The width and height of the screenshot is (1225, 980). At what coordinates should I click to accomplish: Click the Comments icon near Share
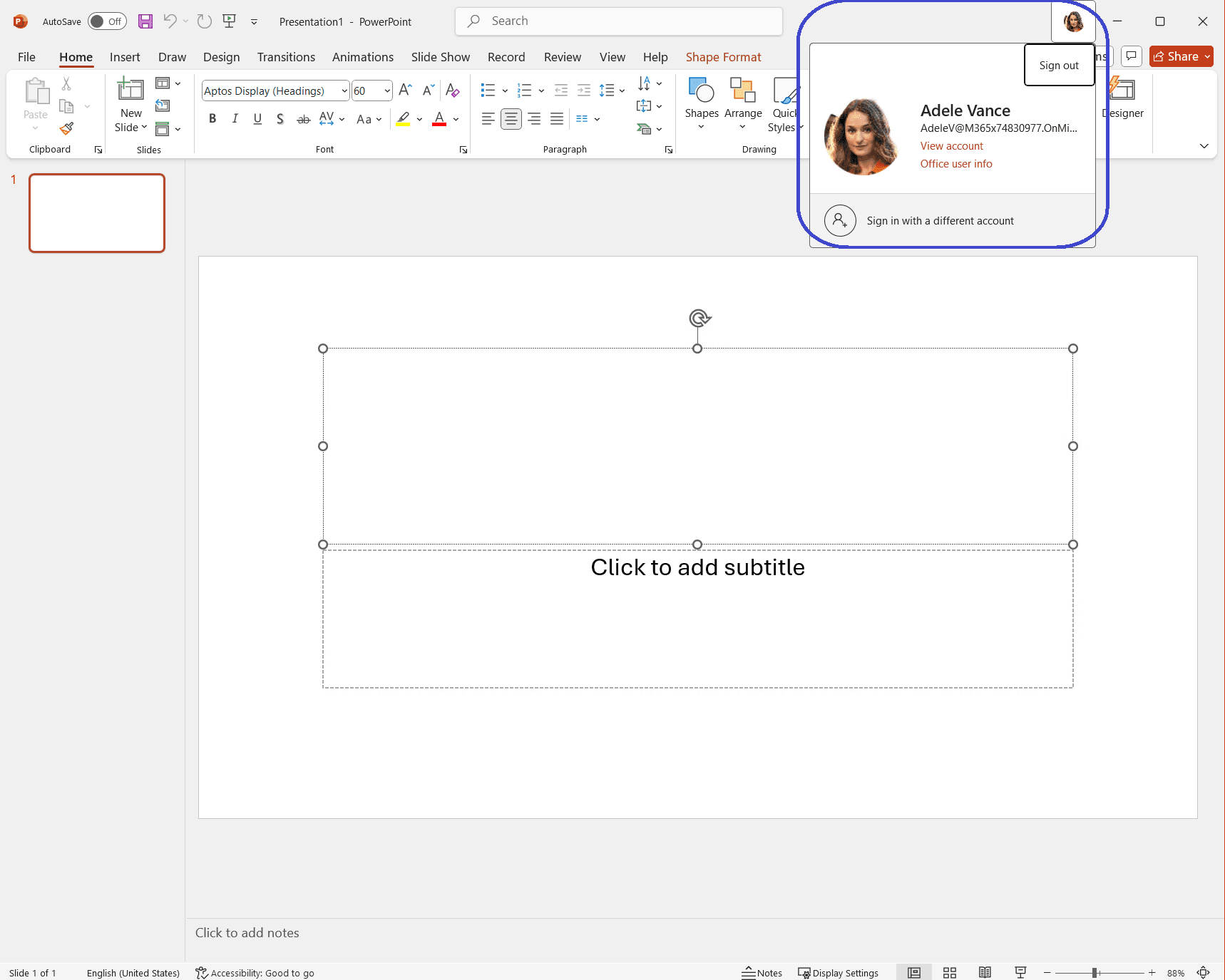[1132, 56]
